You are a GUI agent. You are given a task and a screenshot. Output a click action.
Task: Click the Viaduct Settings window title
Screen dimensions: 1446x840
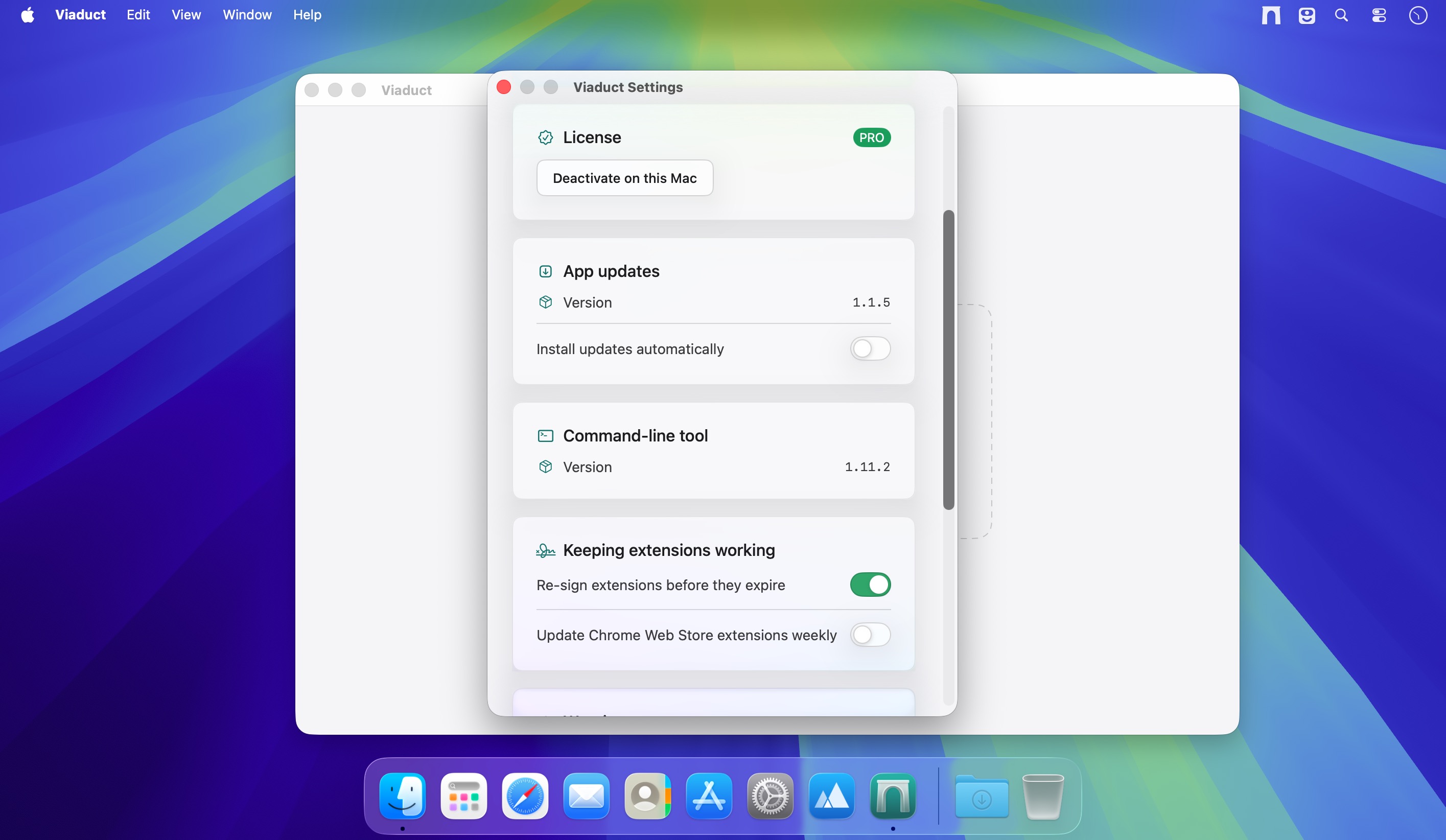point(628,87)
